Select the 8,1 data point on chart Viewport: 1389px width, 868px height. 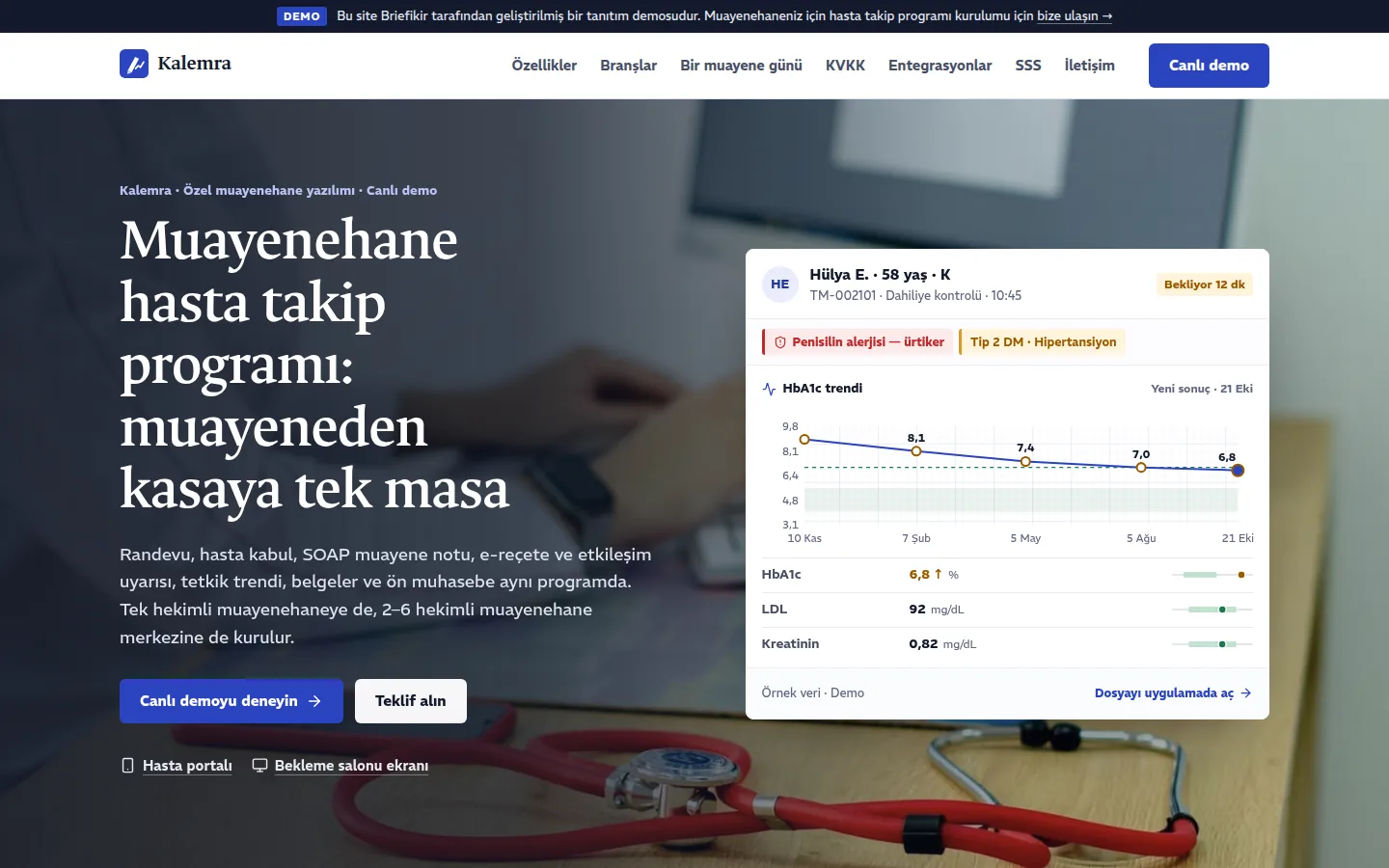pos(916,451)
